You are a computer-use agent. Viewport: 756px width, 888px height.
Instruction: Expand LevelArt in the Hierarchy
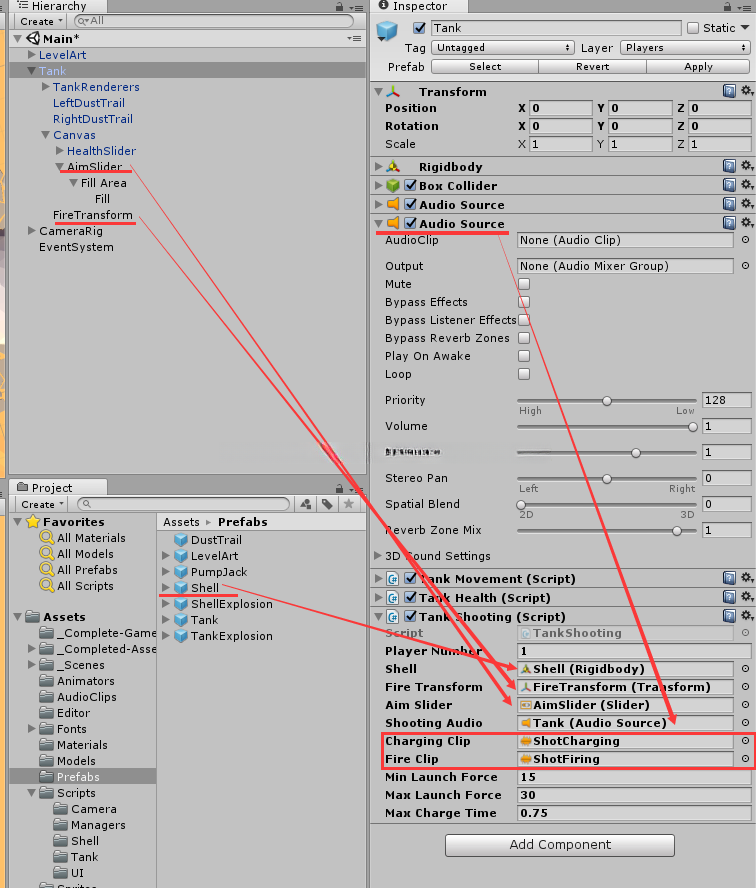[x=31, y=55]
